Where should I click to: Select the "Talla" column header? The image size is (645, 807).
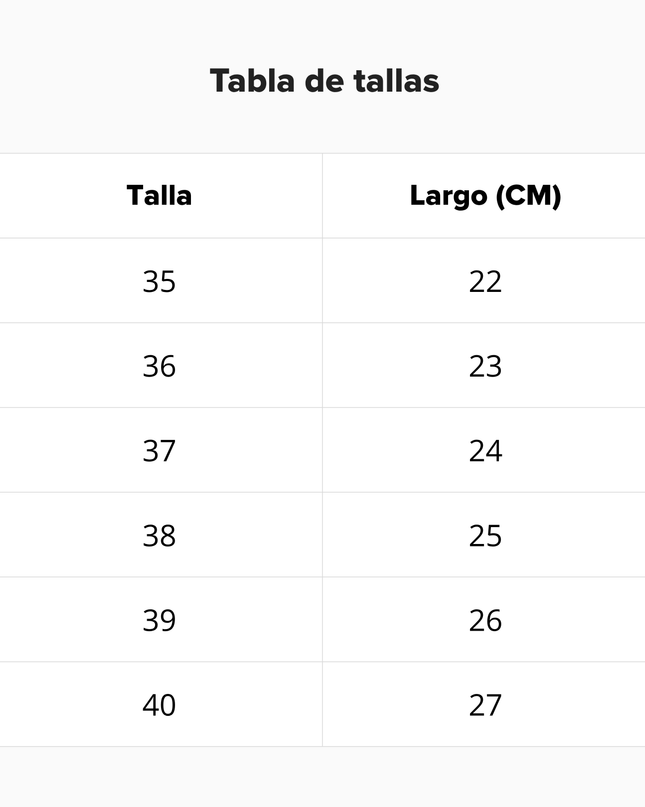pyautogui.click(x=159, y=196)
